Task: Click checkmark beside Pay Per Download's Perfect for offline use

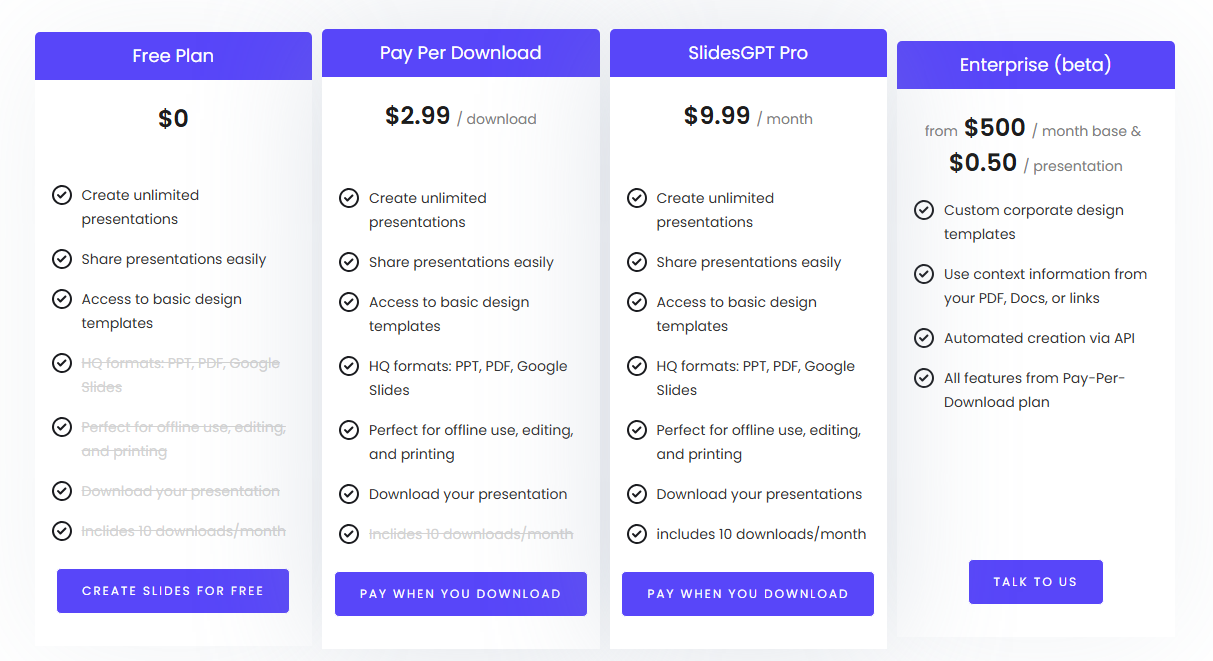Action: click(x=349, y=430)
